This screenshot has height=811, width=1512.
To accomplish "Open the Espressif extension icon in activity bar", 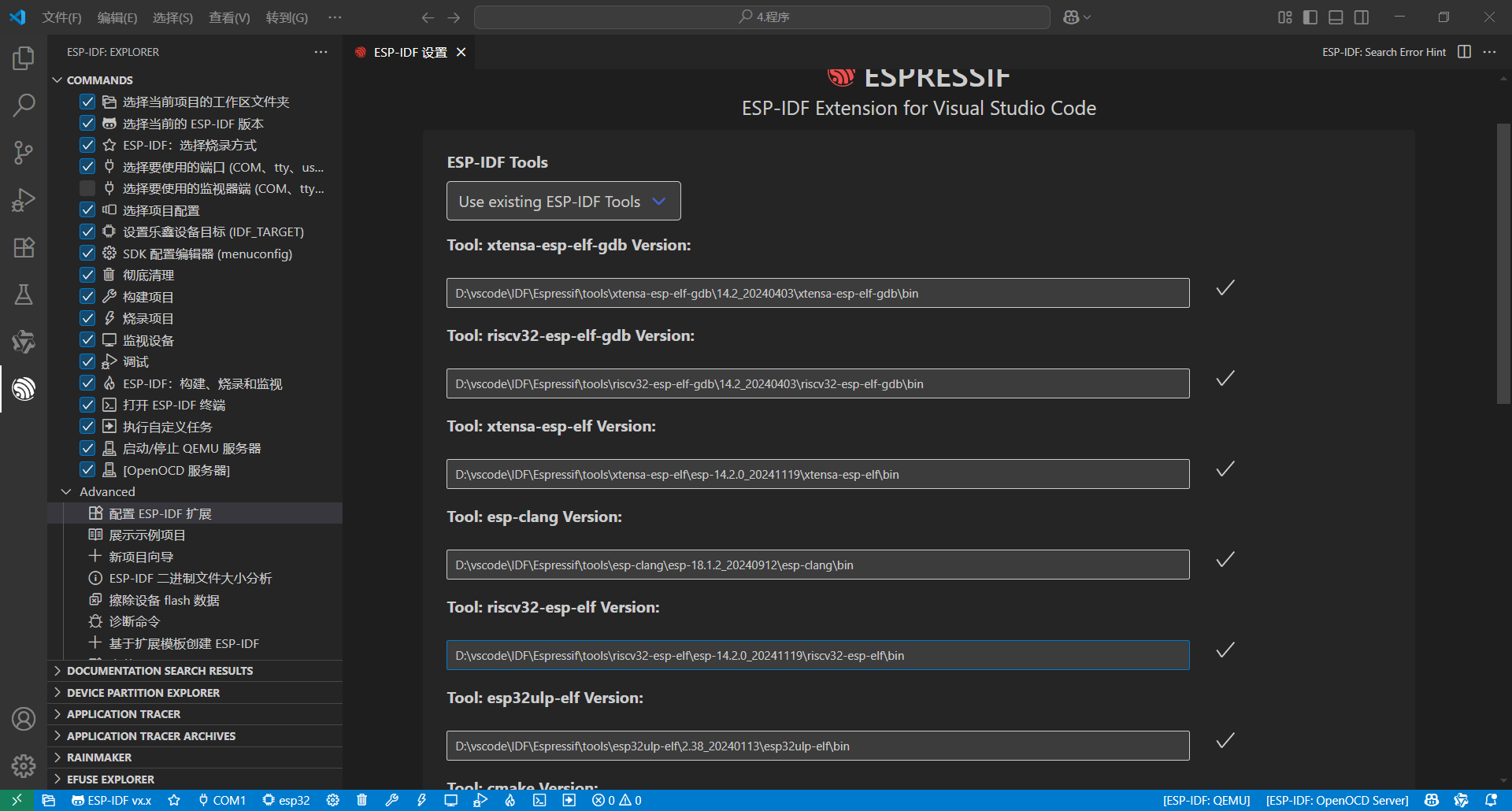I will 24,389.
